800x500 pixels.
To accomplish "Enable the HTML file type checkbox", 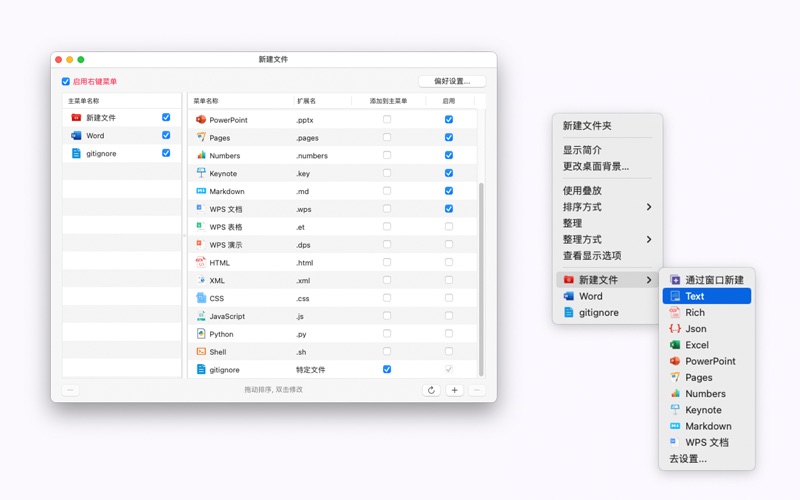I will (x=448, y=263).
